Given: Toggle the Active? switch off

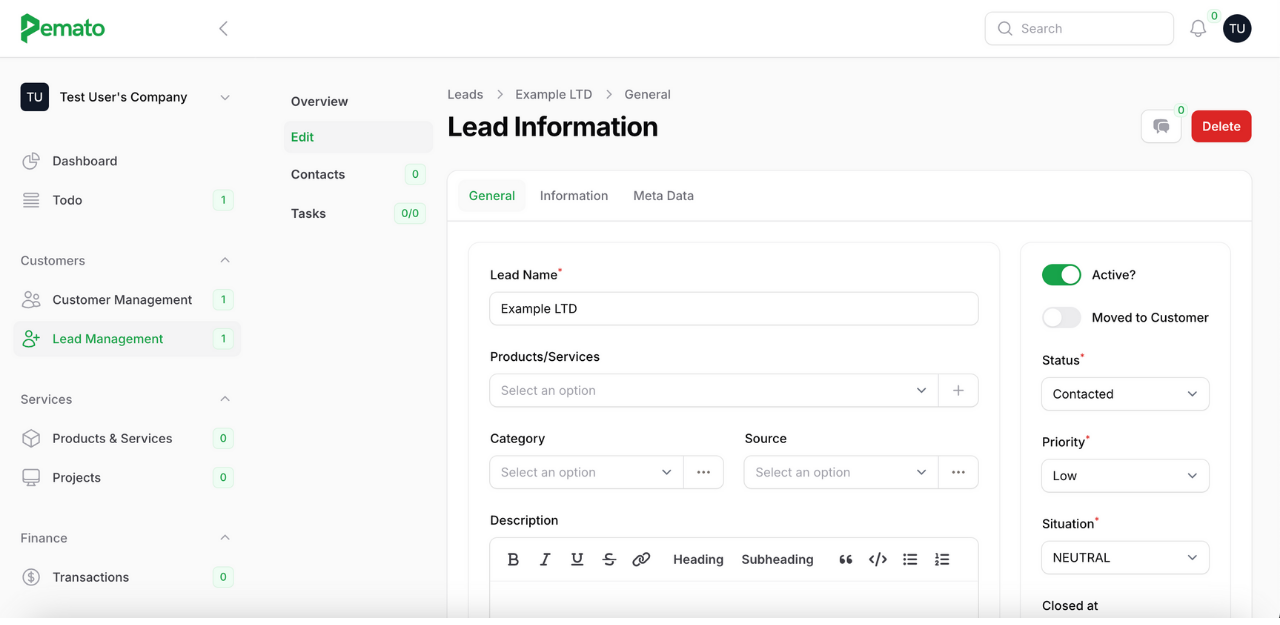Looking at the screenshot, I should tap(1061, 275).
